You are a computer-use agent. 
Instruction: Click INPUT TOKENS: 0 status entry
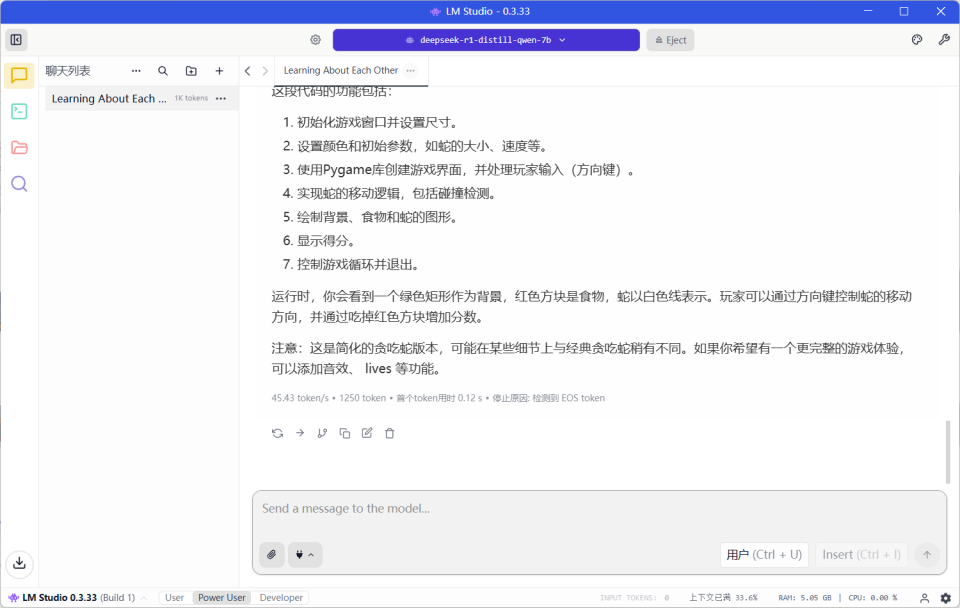click(634, 598)
